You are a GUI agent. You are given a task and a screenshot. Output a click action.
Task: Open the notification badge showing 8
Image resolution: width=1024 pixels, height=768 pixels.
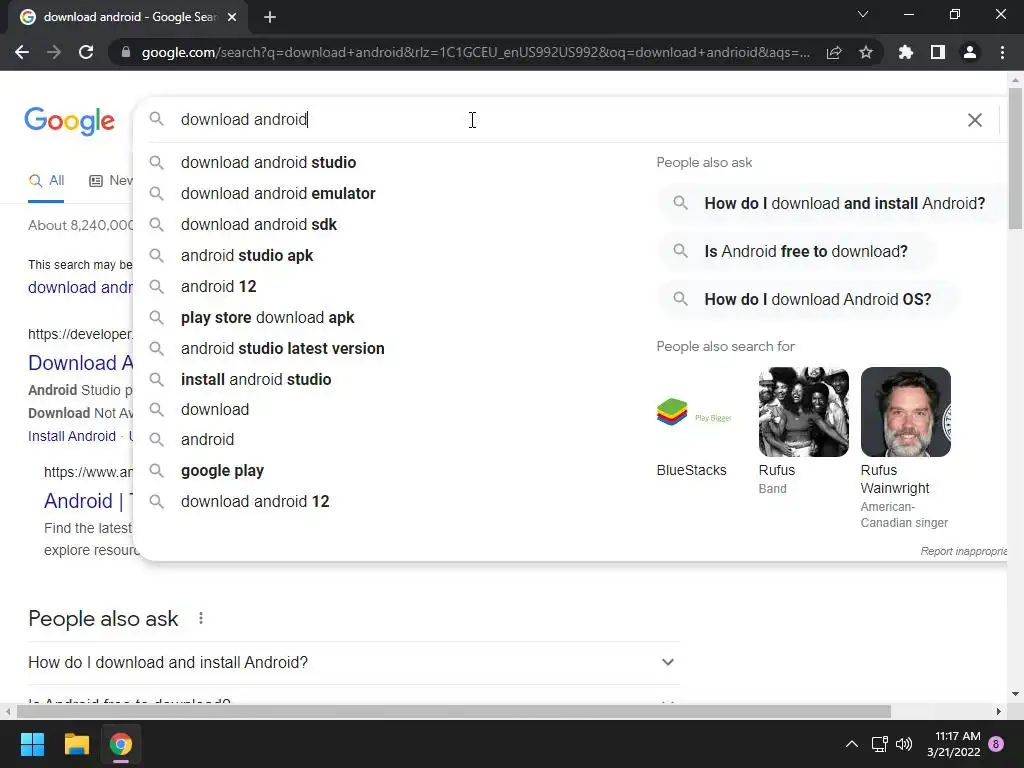pyautogui.click(x=996, y=744)
